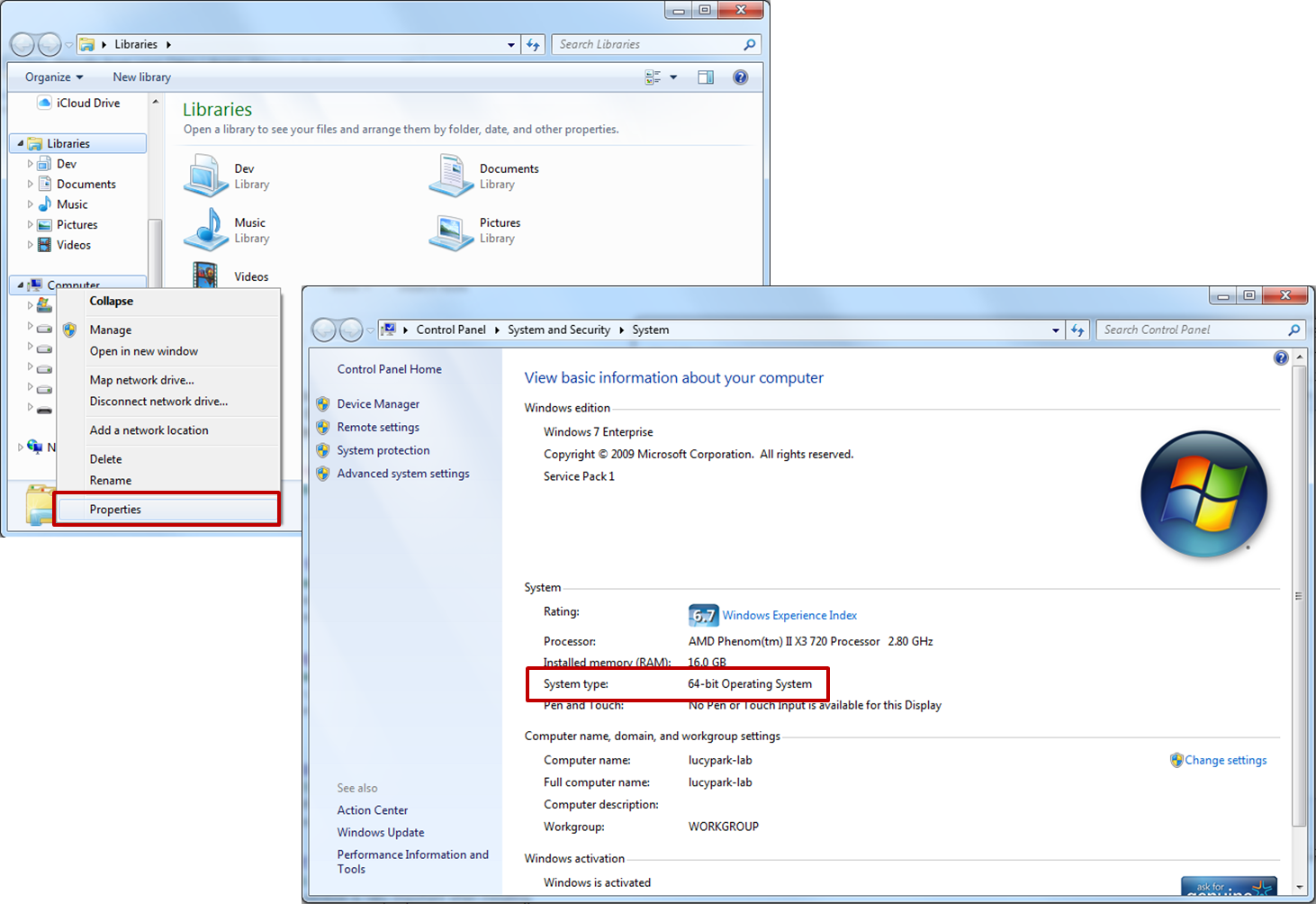Expand the Dev tree node
This screenshot has width=1316, height=904.
point(30,164)
